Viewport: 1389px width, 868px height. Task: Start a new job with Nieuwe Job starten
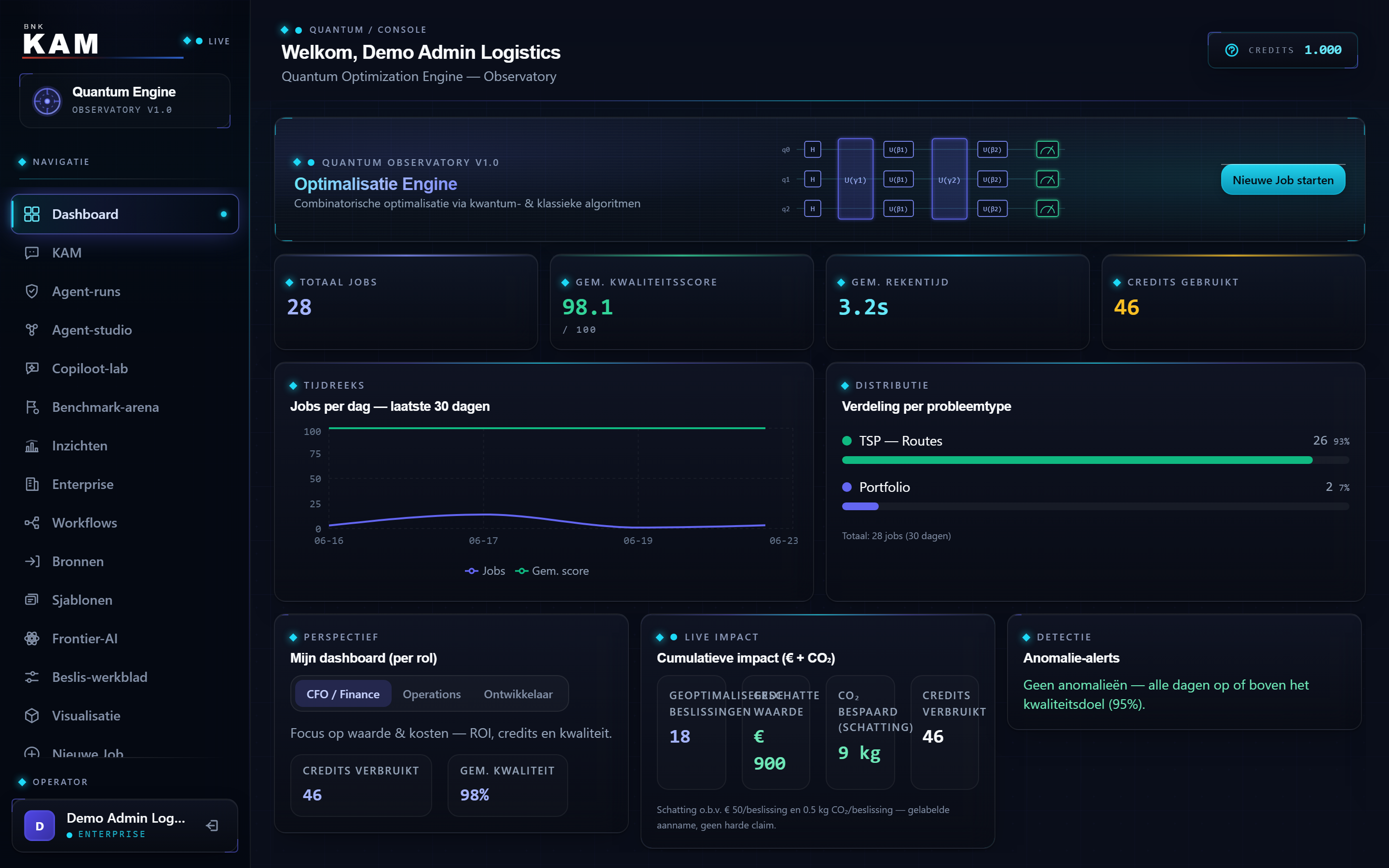1283,180
